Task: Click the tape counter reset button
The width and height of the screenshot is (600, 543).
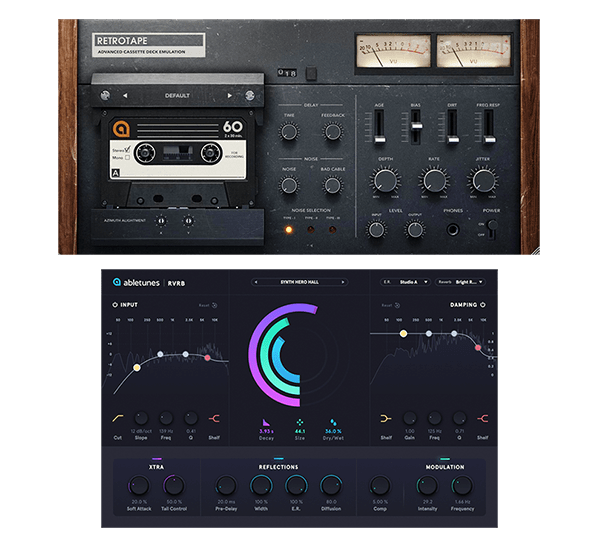Action: point(311,73)
